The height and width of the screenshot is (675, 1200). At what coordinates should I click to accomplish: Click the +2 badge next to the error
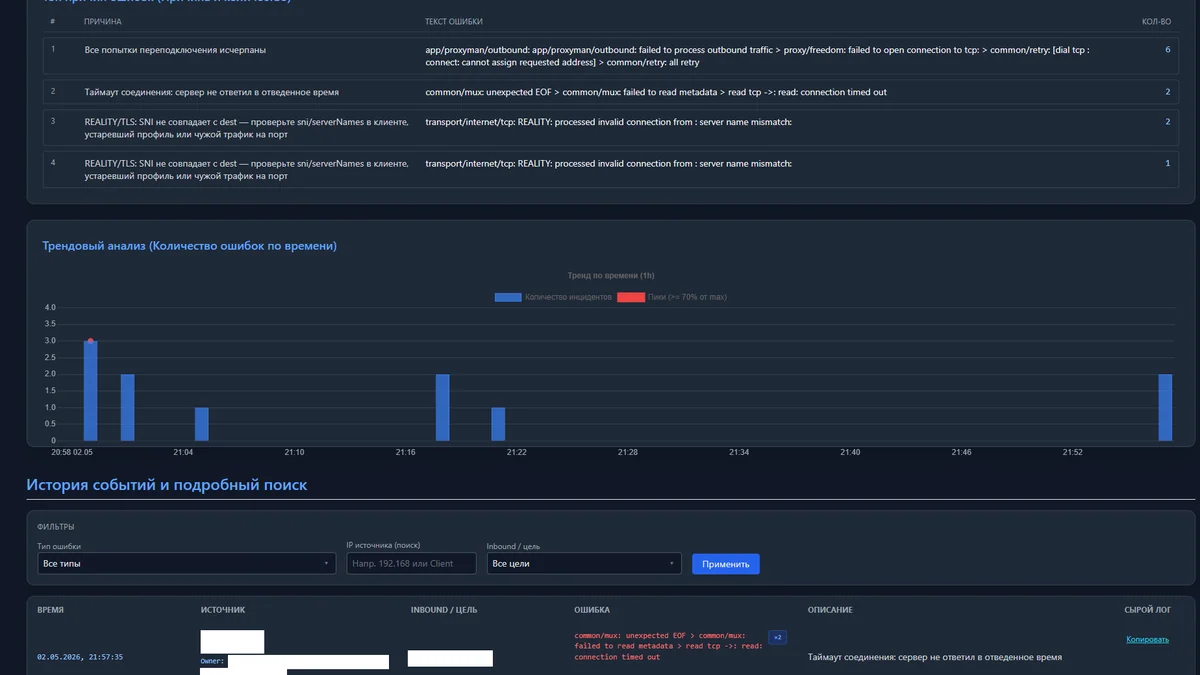click(x=777, y=637)
